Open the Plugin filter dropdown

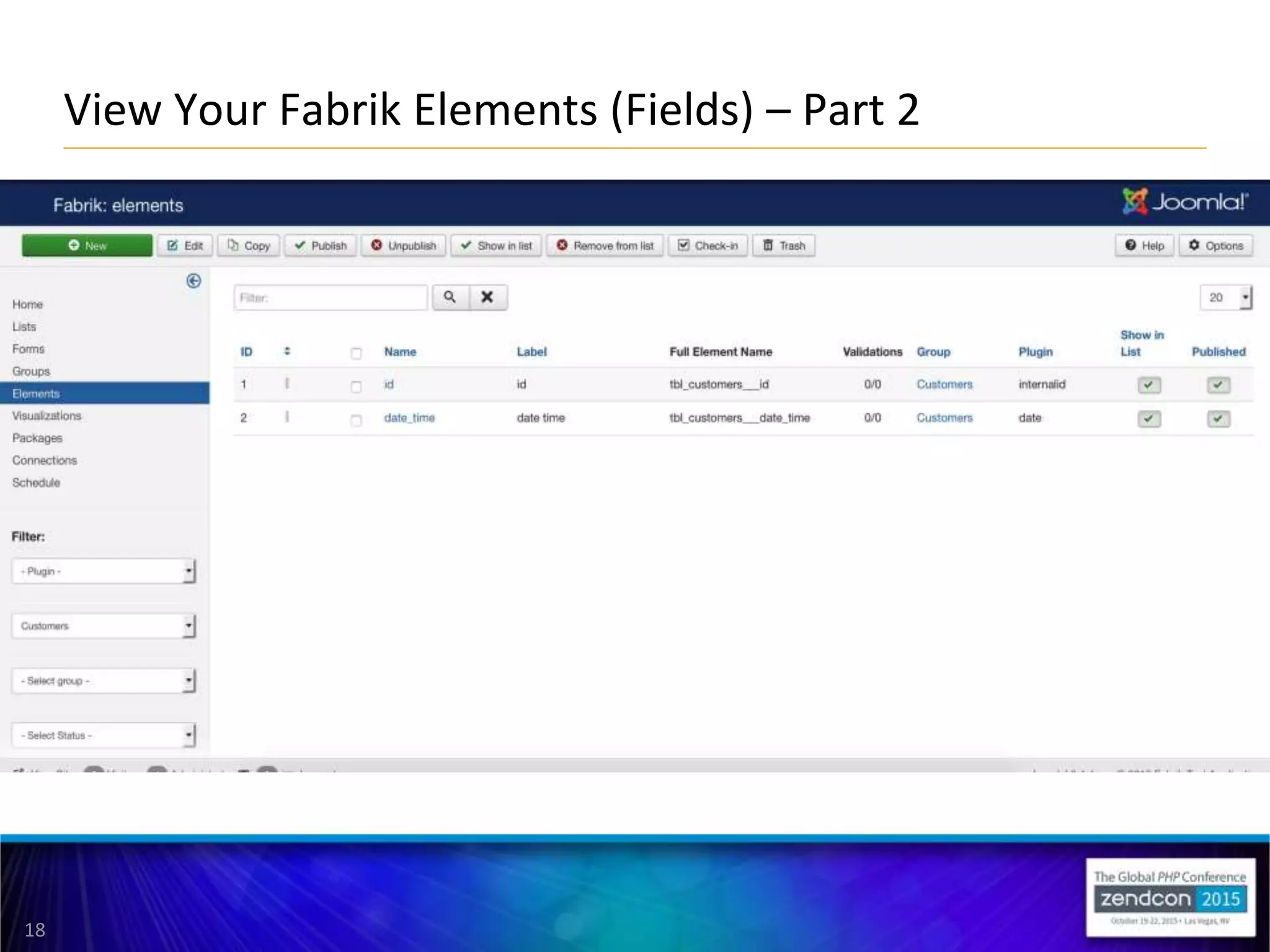103,571
